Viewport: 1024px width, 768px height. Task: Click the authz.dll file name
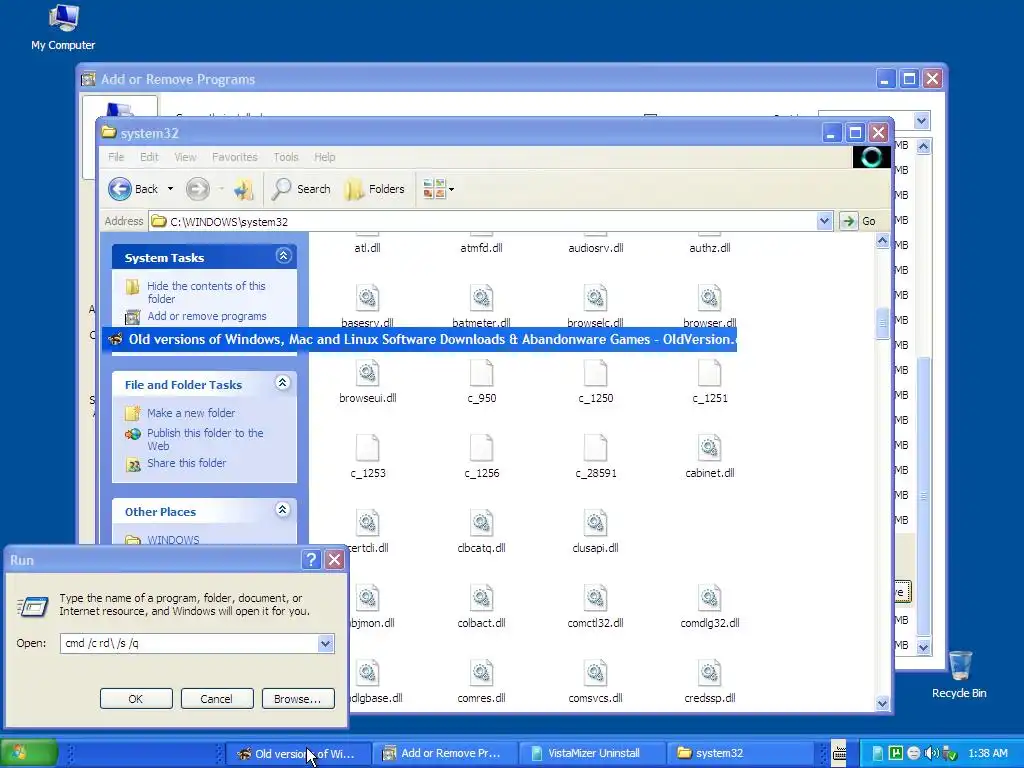(x=709, y=248)
